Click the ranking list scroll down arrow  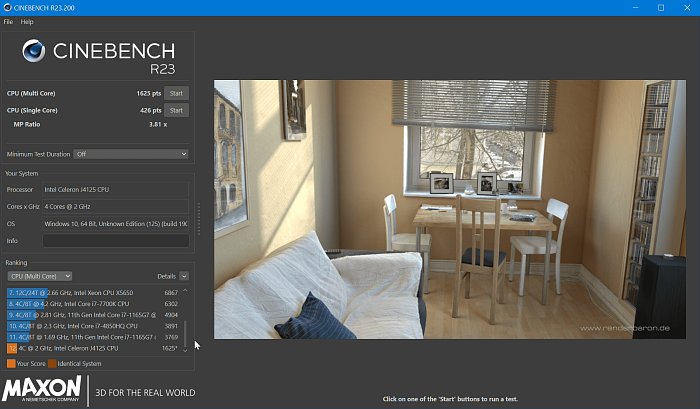(x=185, y=351)
